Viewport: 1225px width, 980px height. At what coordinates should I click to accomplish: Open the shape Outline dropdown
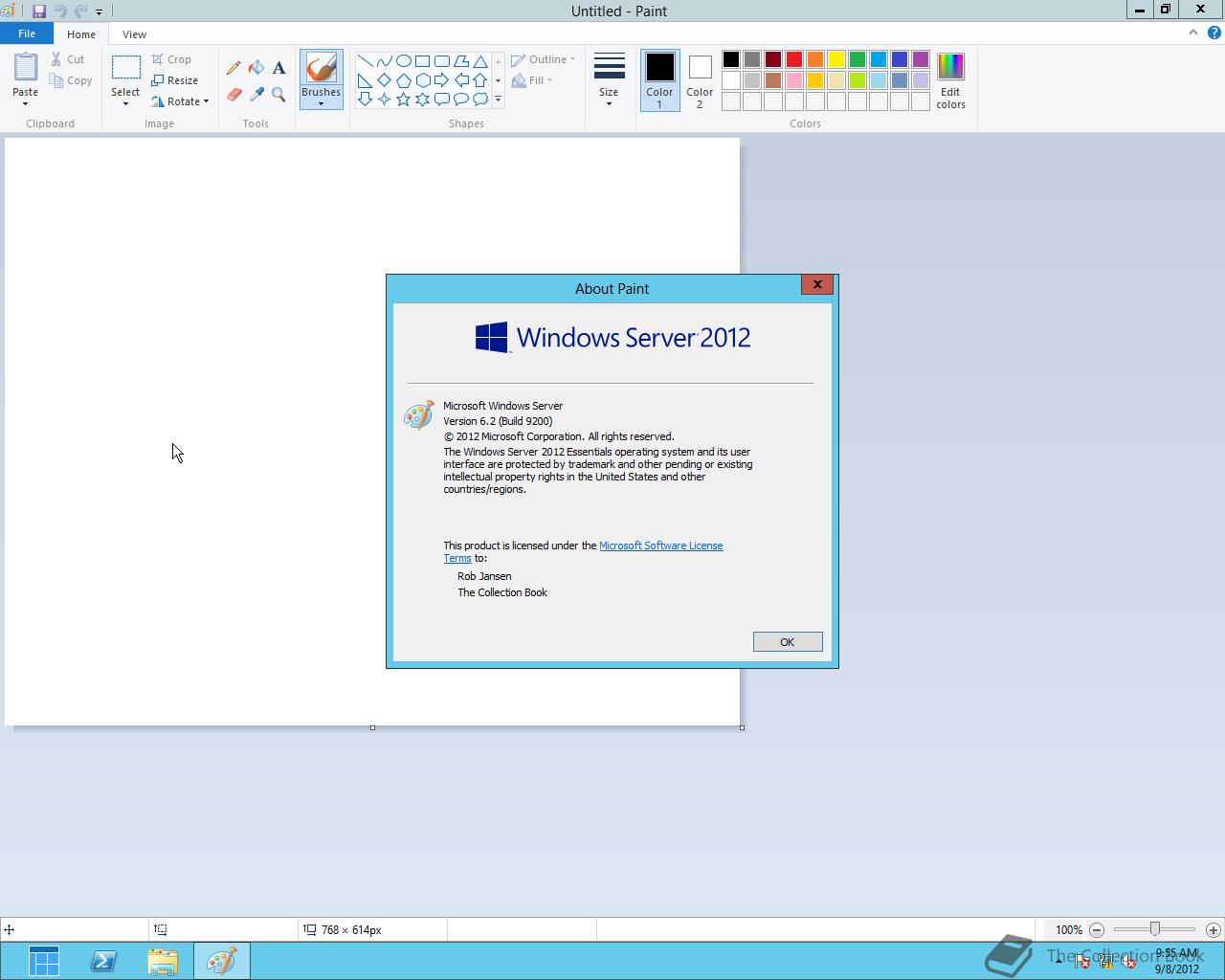pyautogui.click(x=543, y=59)
